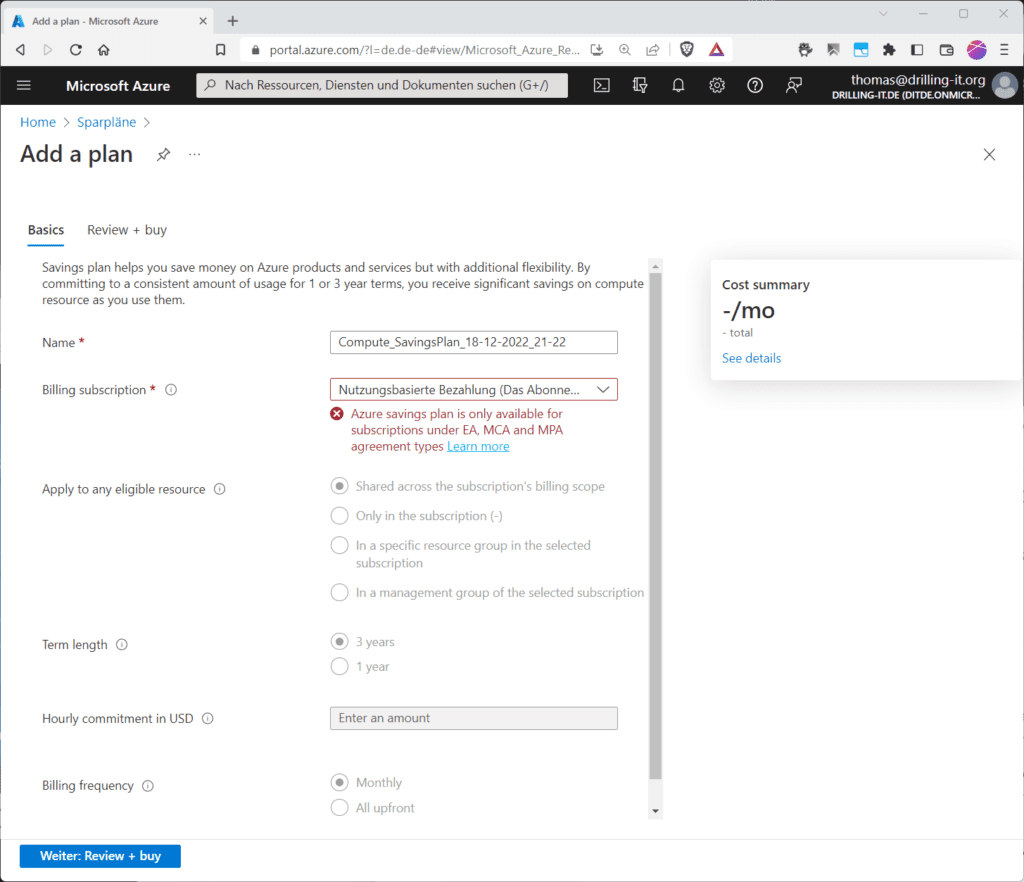Bookmark this page in the browser
Image resolution: width=1024 pixels, height=882 pixels.
coord(221,50)
